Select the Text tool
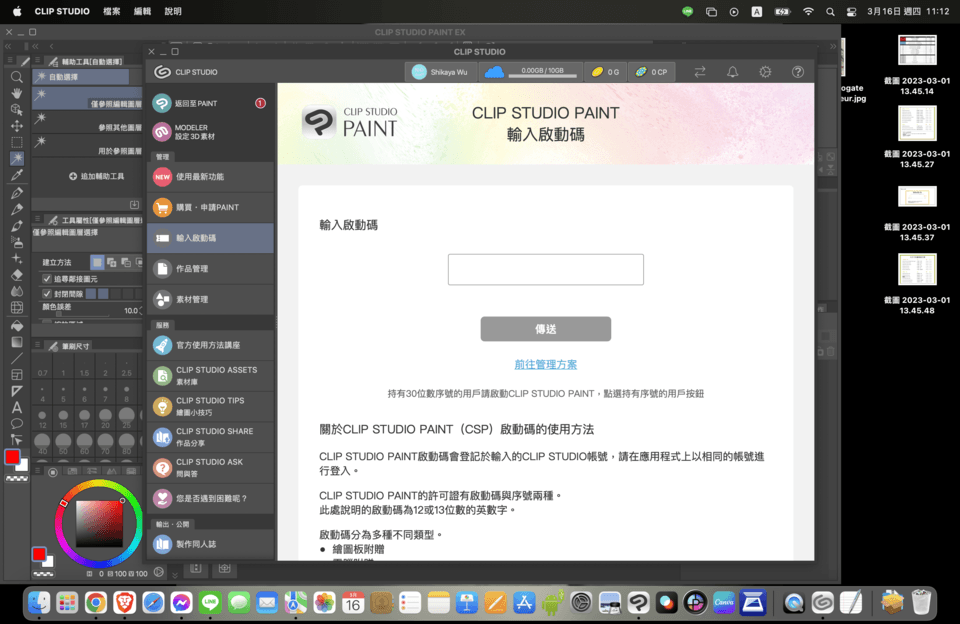This screenshot has height=624, width=960. [x=17, y=407]
